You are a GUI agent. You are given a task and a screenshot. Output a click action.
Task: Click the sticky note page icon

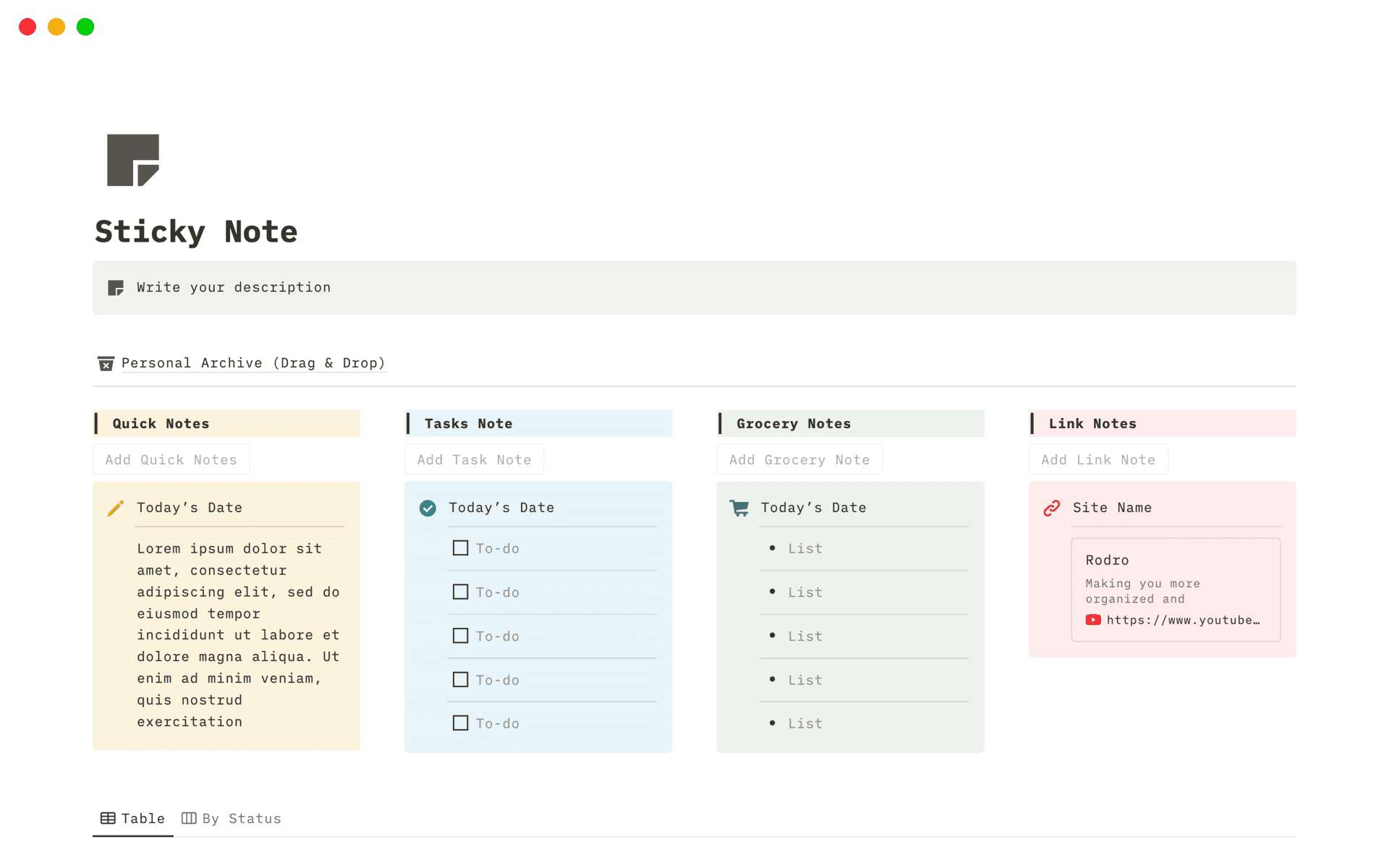click(132, 160)
